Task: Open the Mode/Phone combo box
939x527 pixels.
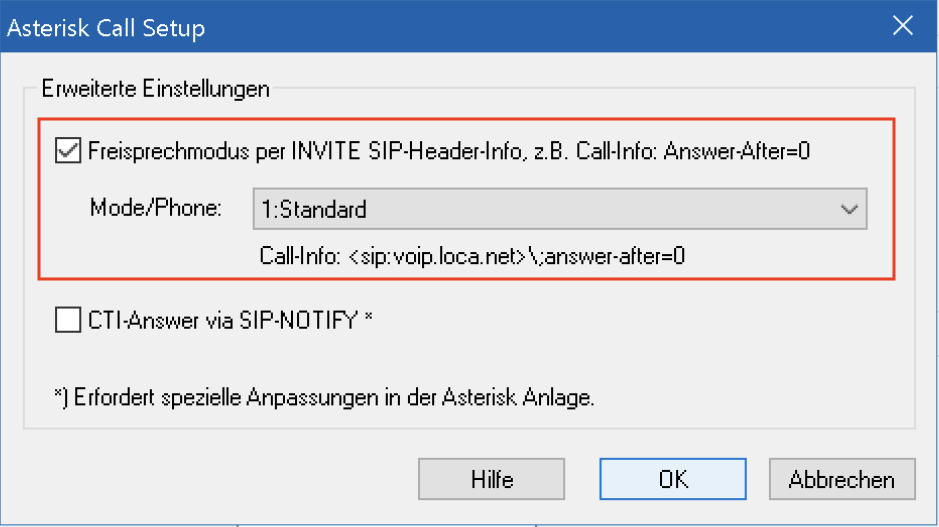Action: 558,210
